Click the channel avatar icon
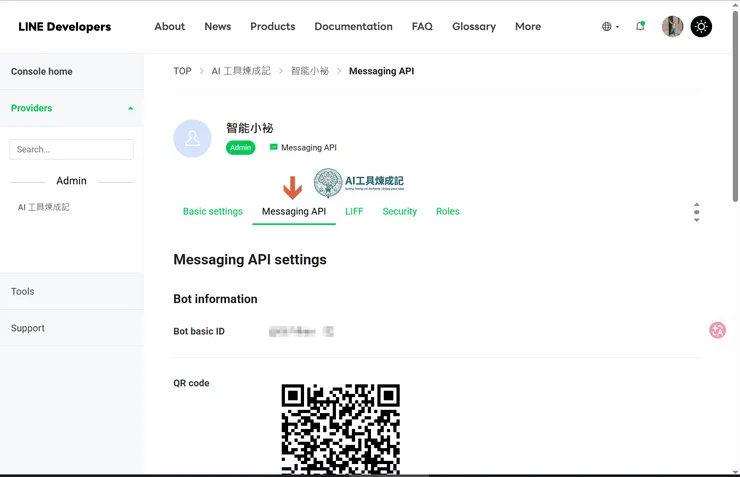740x477 pixels. coord(192,138)
